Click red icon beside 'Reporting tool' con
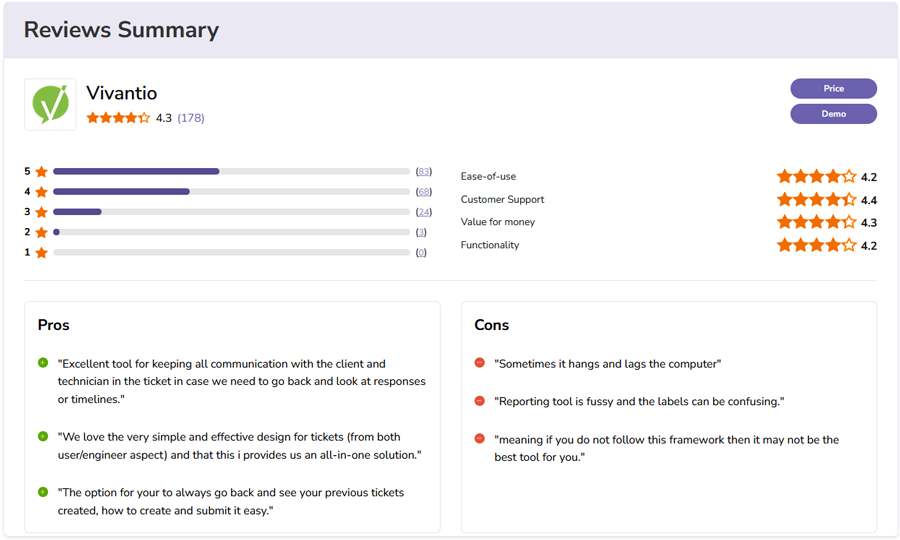 [480, 401]
